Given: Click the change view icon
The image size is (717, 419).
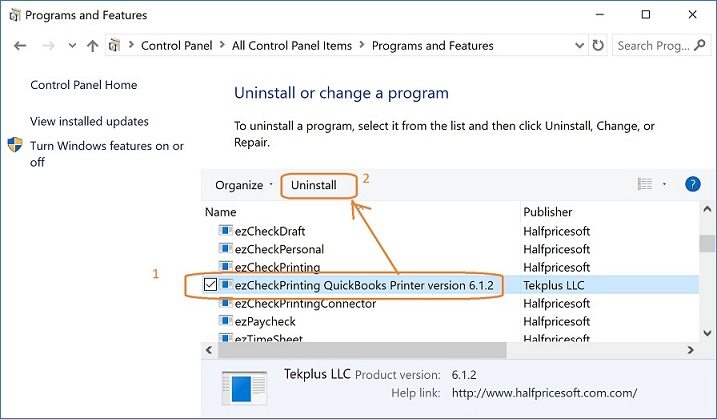Looking at the screenshot, I should [645, 184].
